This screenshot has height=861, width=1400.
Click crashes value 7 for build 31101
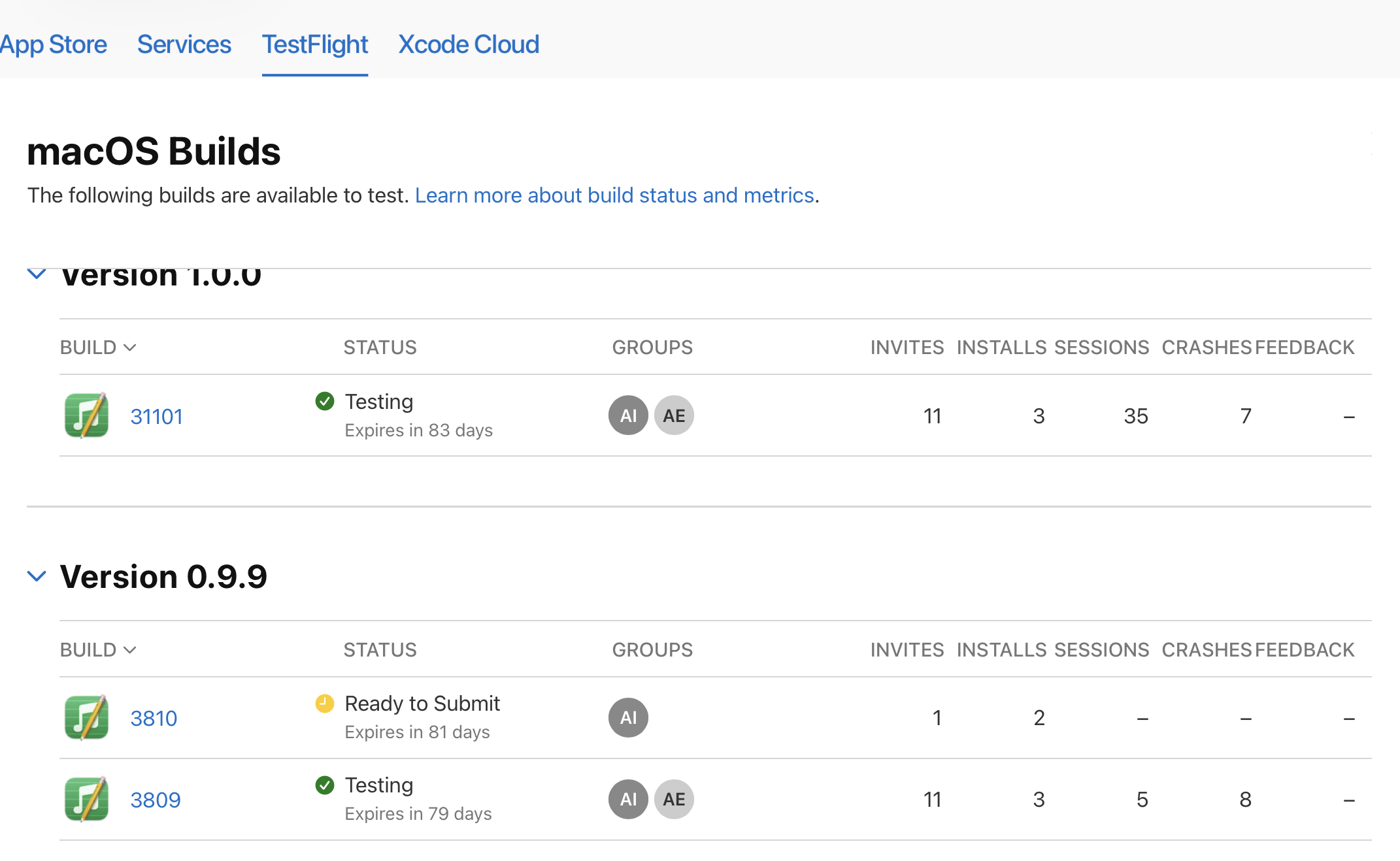tap(1246, 416)
